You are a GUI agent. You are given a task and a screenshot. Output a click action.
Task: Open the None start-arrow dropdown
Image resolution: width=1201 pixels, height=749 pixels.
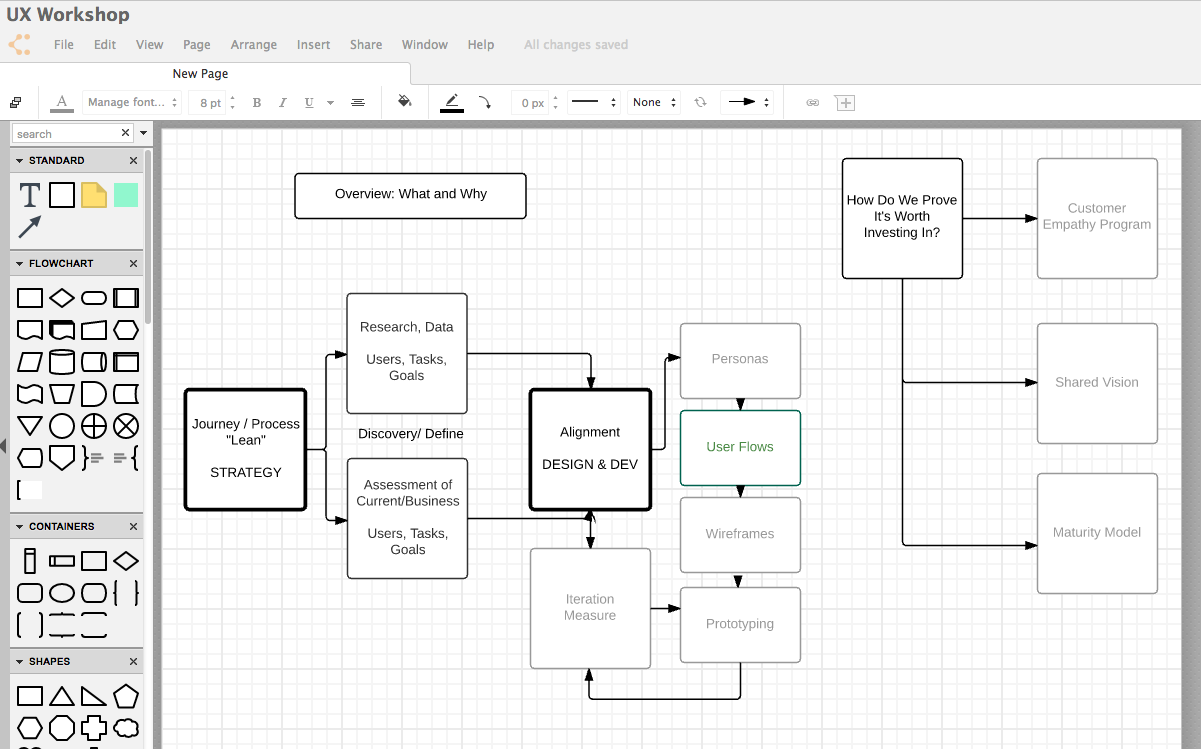pyautogui.click(x=654, y=102)
